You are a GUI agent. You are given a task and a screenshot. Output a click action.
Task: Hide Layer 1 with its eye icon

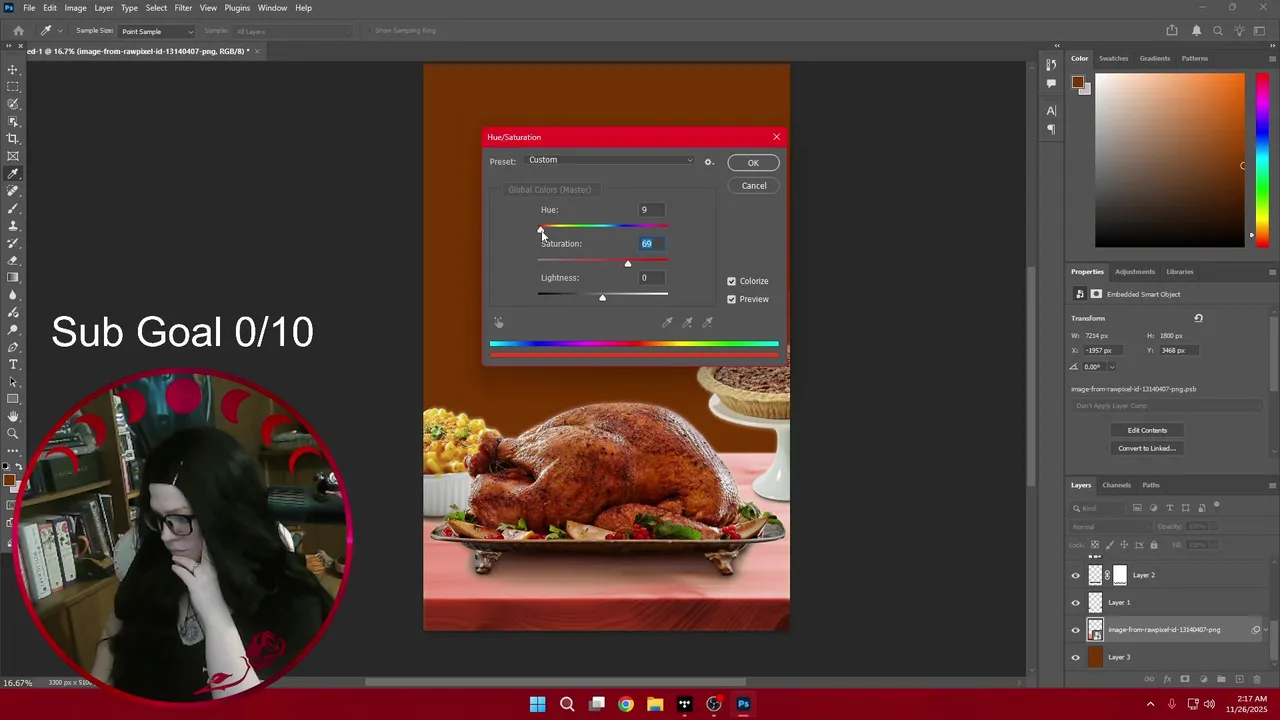(1076, 603)
